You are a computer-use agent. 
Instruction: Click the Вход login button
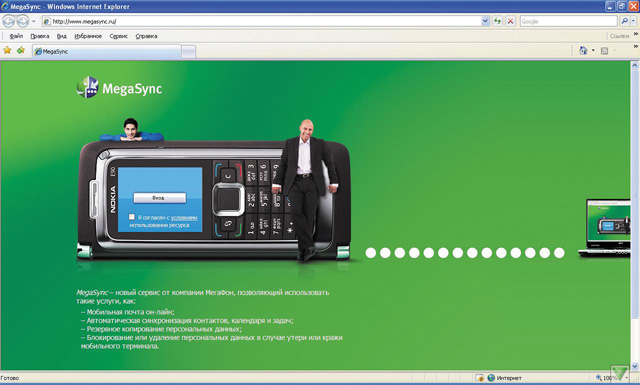[x=160, y=198]
